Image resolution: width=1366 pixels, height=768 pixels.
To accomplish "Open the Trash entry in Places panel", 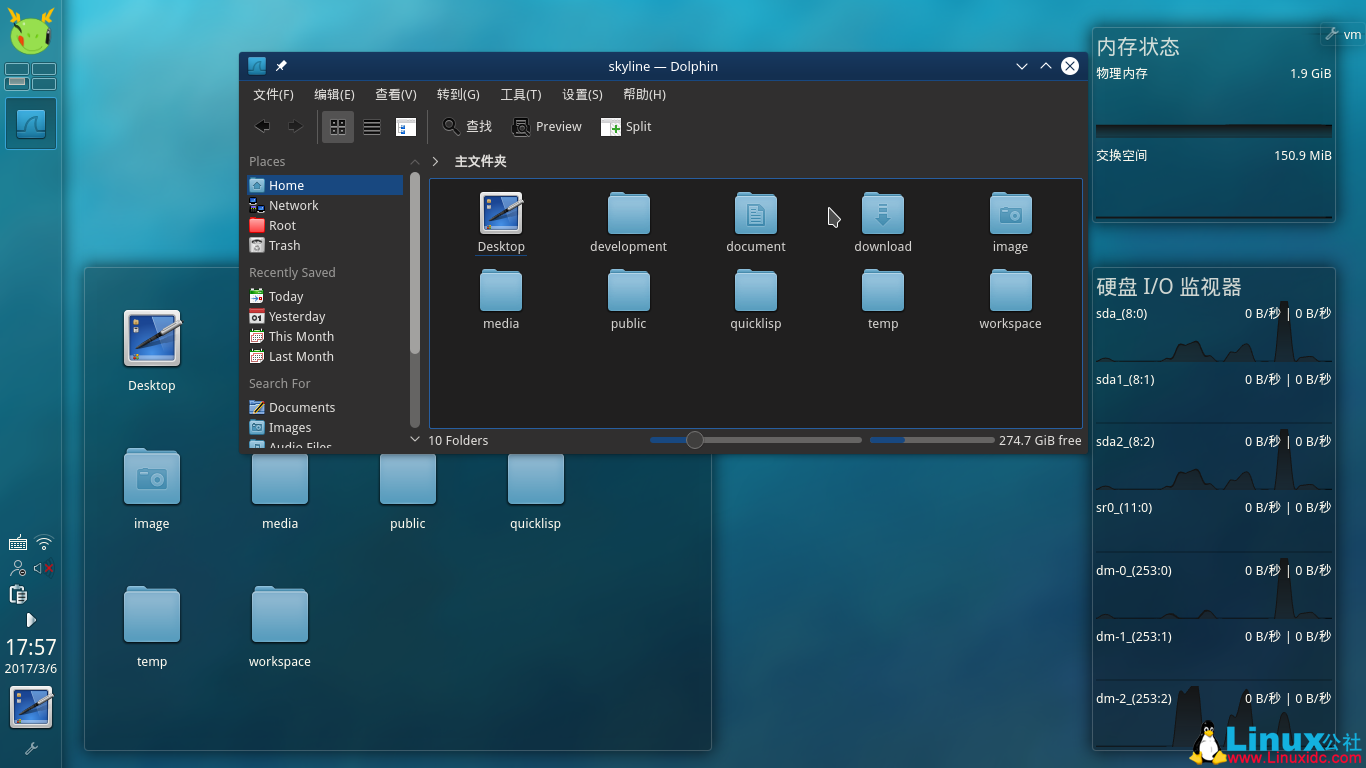I will coord(283,245).
